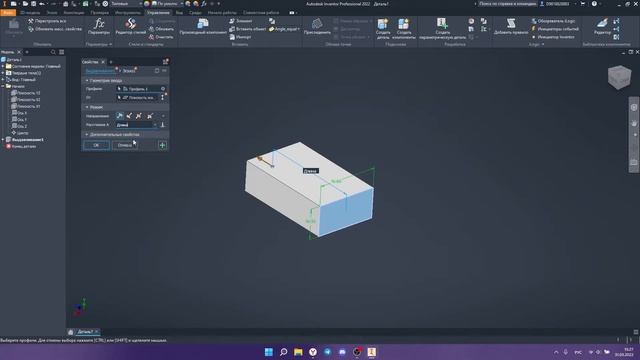640x360 pixels.
Task: Click the Insert Object ribbon command
Action: point(247,29)
